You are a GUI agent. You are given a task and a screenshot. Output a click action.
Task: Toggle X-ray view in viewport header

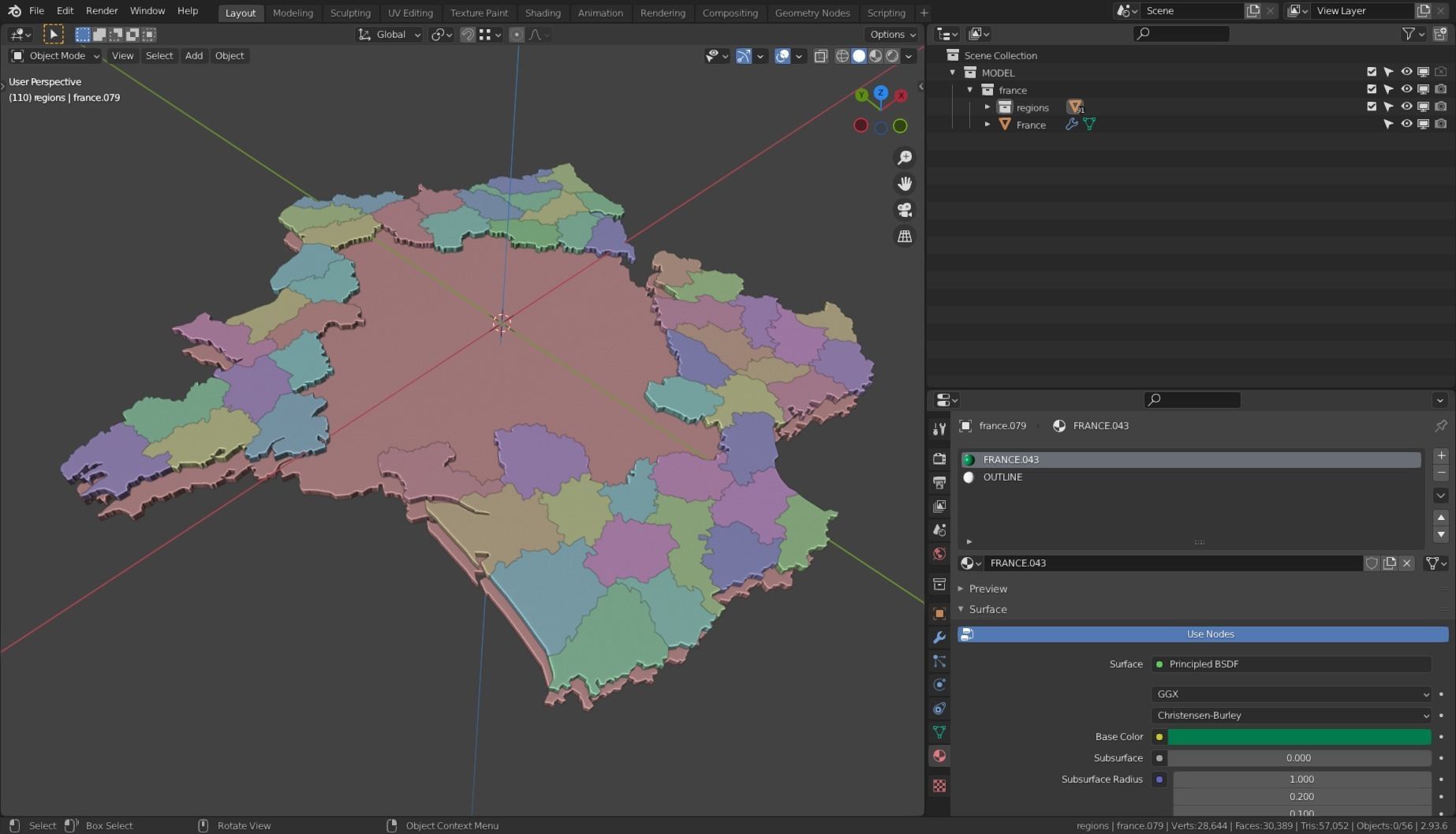[x=820, y=56]
